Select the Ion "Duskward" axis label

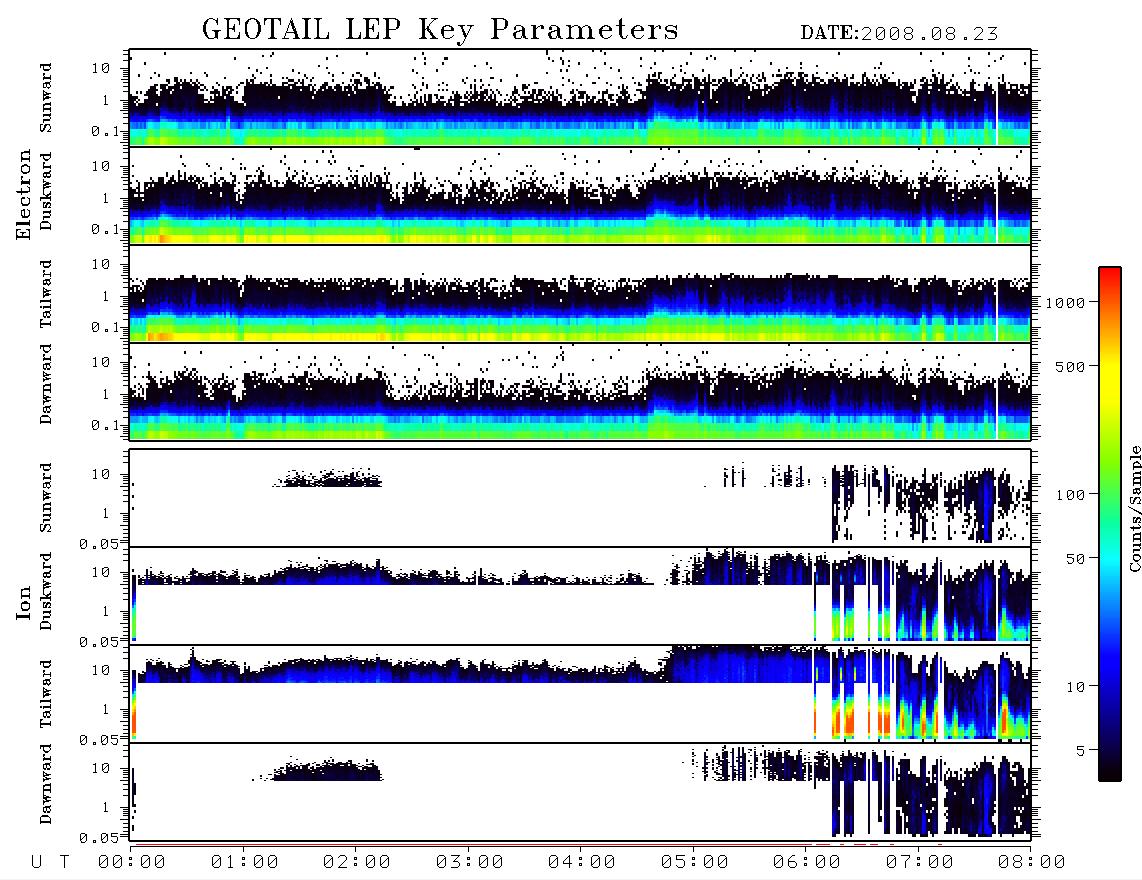point(46,592)
